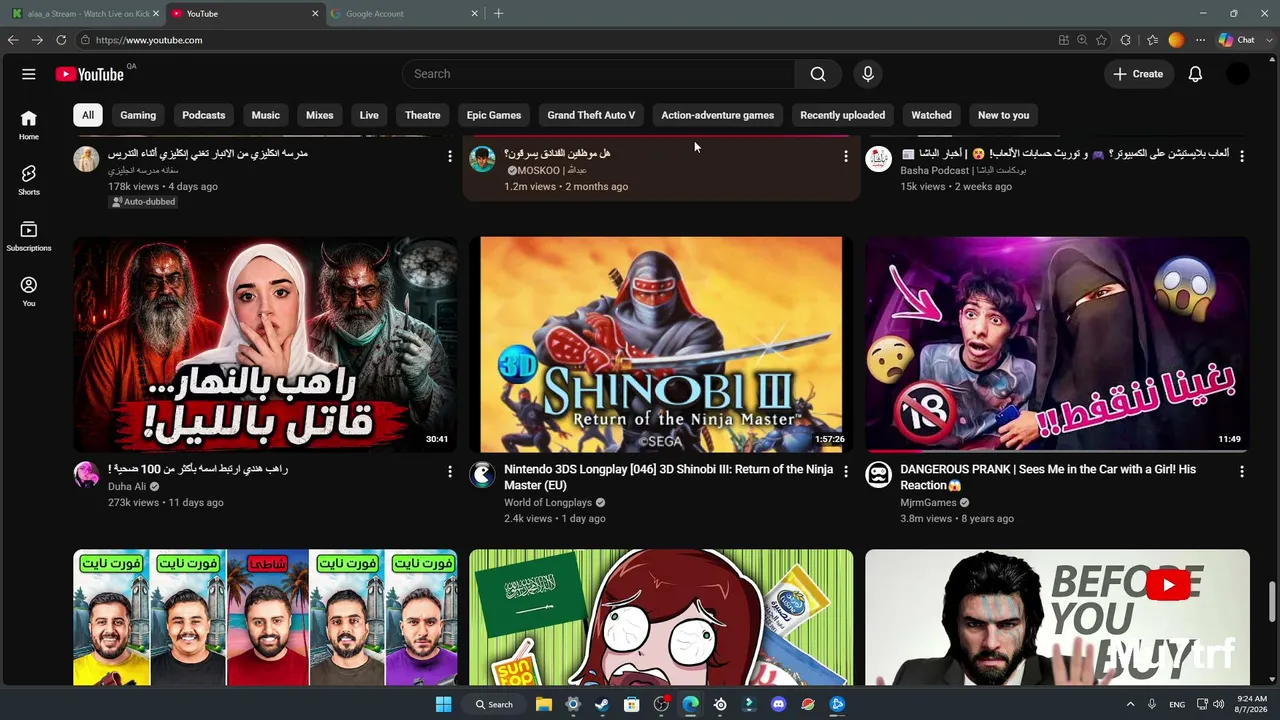Select the Recently uploaded chip
Image resolution: width=1280 pixels, height=720 pixels.
click(x=843, y=115)
